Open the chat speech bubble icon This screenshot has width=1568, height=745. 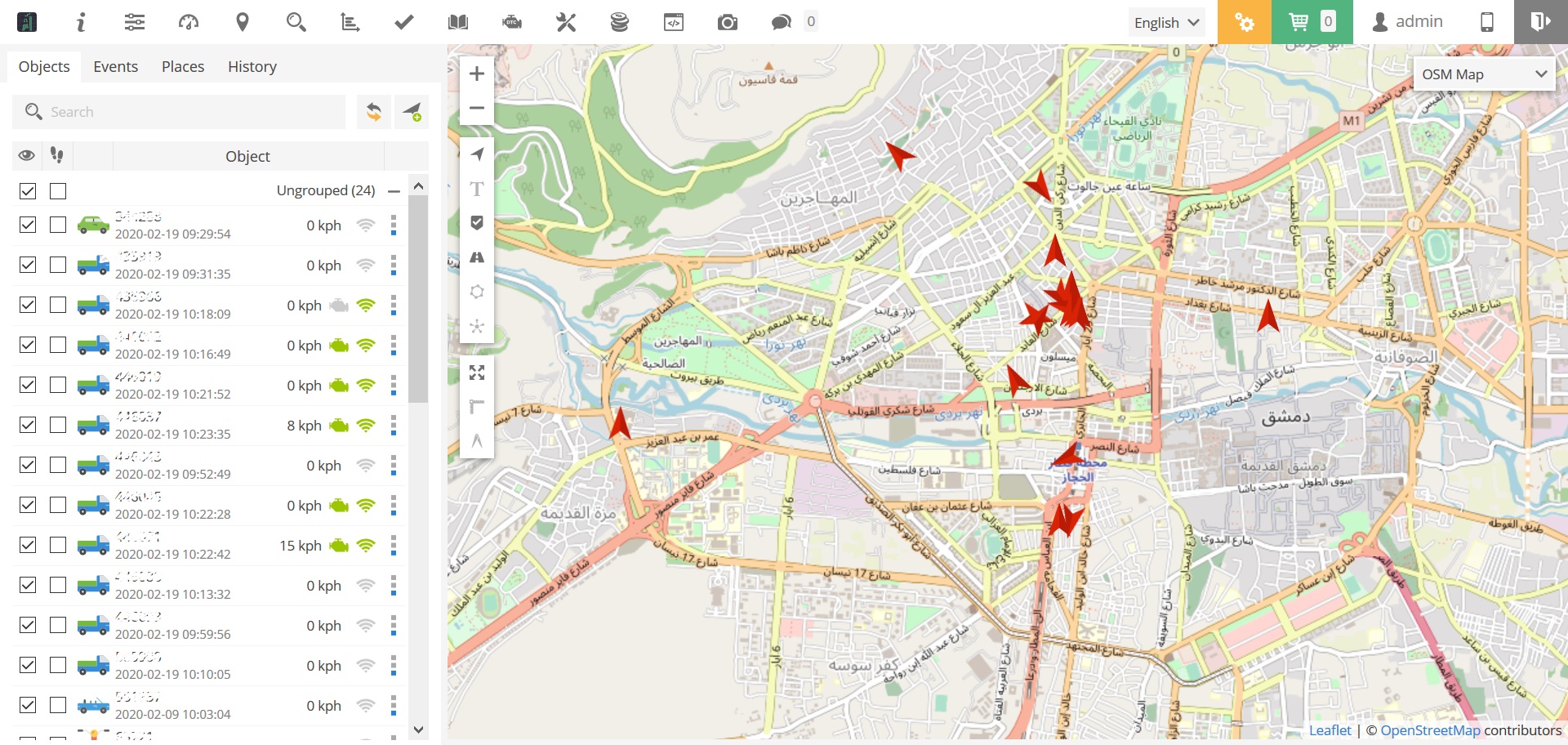(781, 22)
